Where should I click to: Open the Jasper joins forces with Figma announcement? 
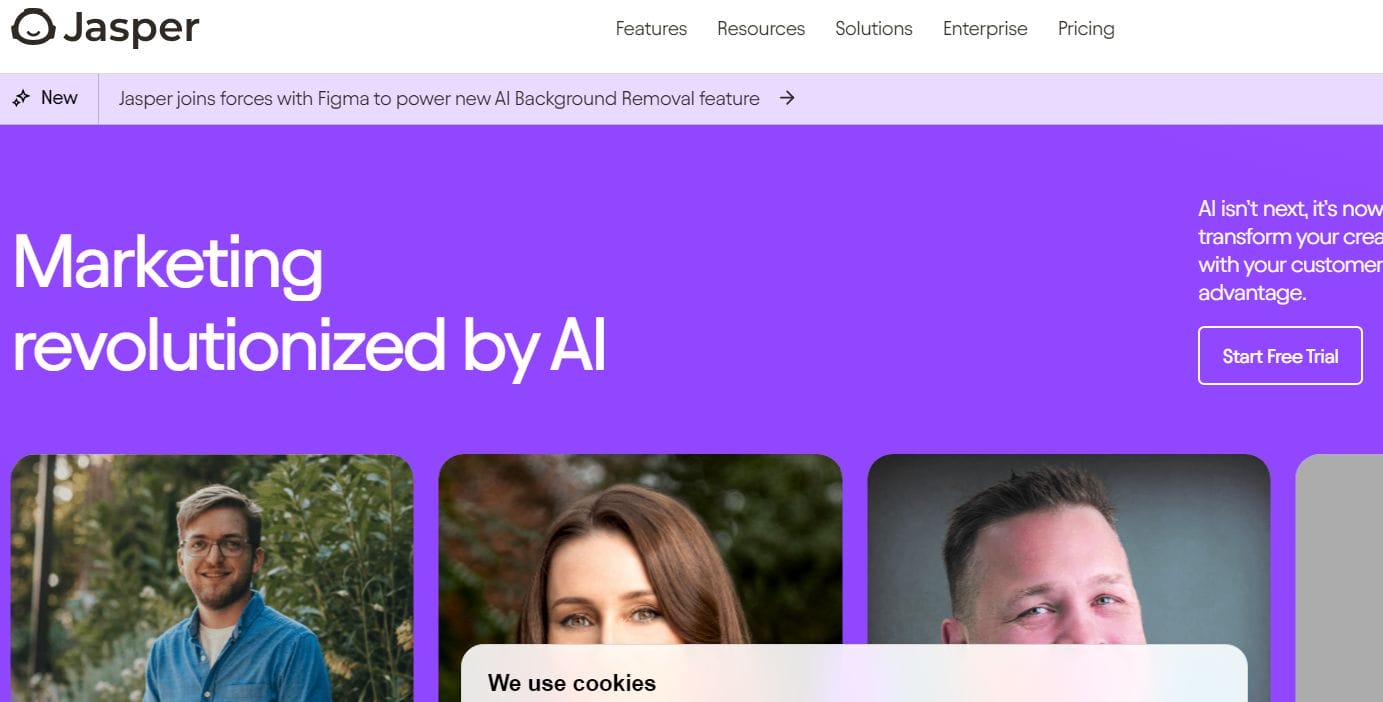439,98
